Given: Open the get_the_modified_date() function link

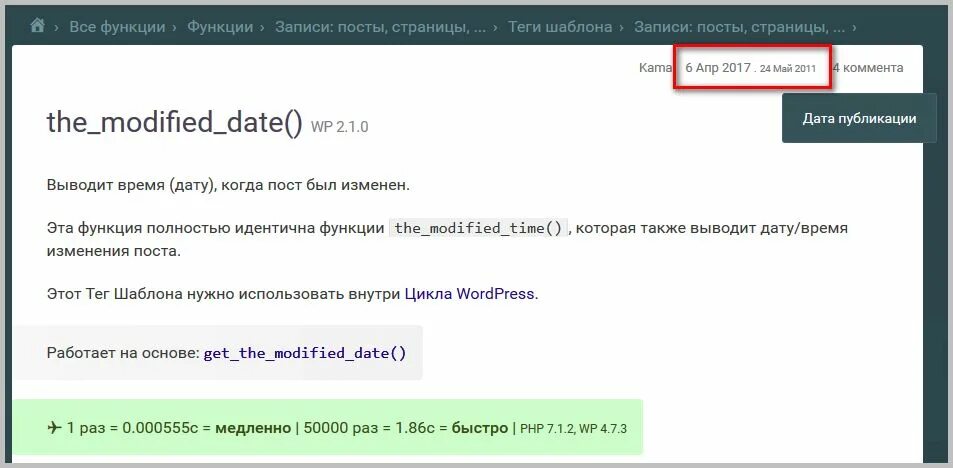Looking at the screenshot, I should coord(304,353).
